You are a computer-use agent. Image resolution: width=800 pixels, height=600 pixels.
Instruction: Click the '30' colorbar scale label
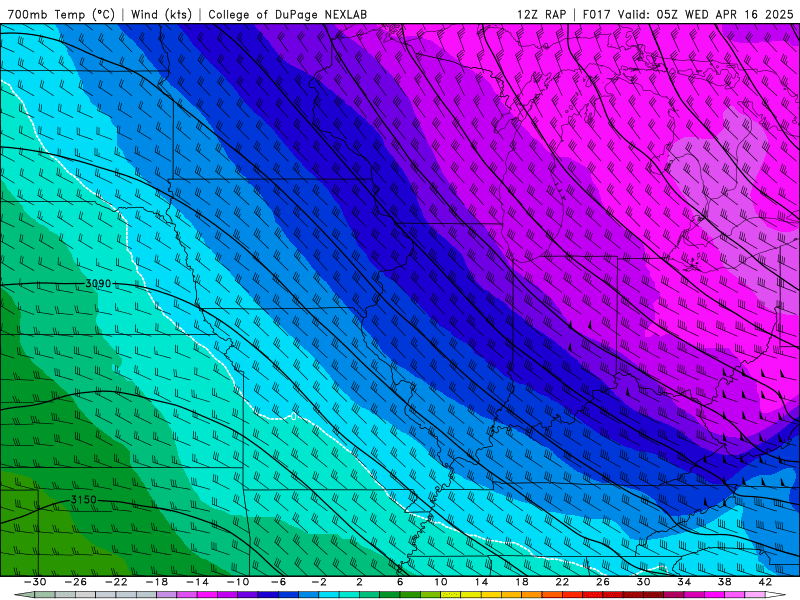pos(643,582)
